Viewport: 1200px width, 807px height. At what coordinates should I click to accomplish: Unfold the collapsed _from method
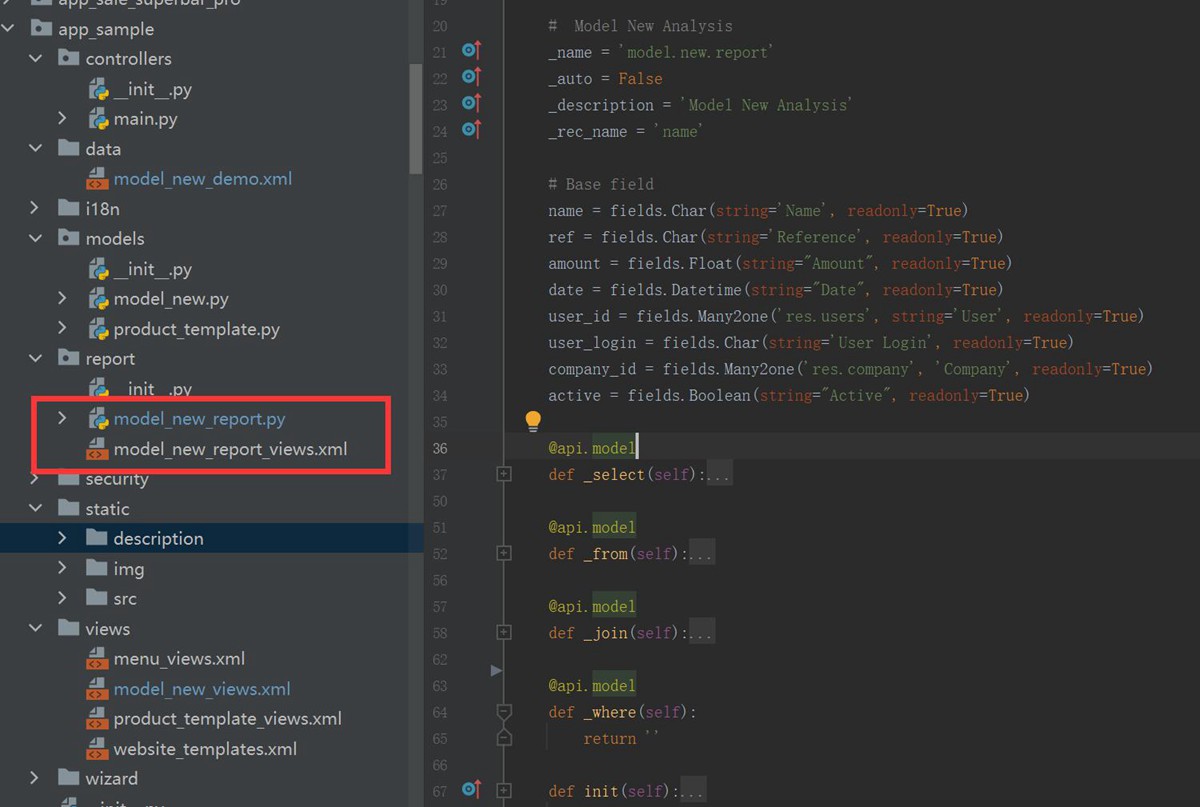point(504,554)
